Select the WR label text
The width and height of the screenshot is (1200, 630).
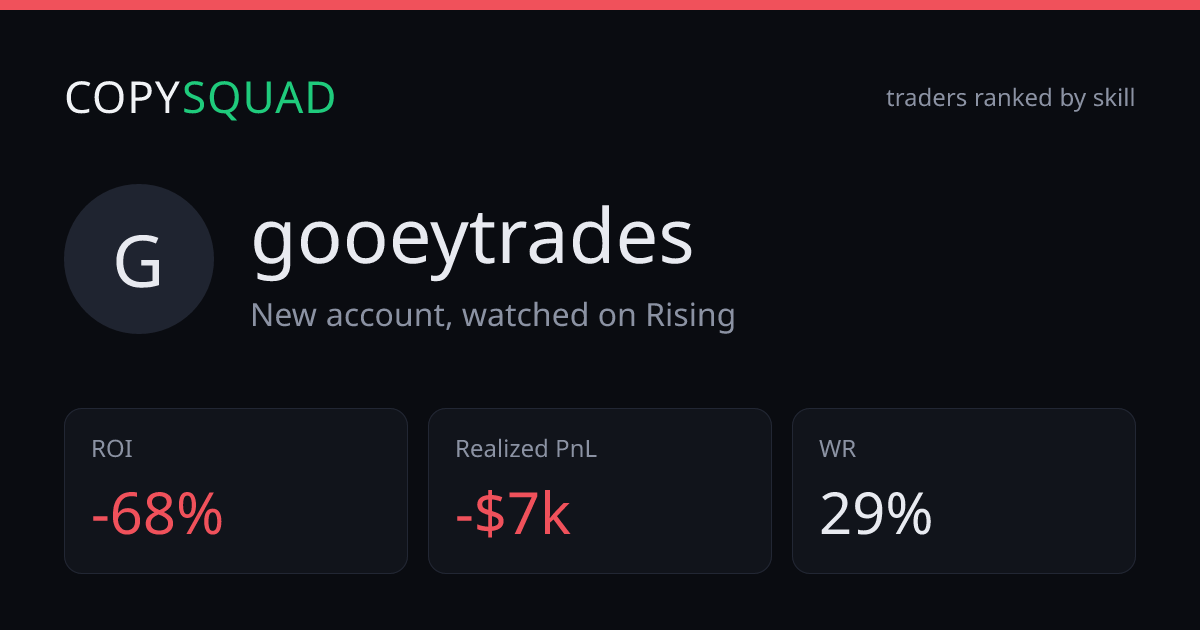(x=837, y=449)
